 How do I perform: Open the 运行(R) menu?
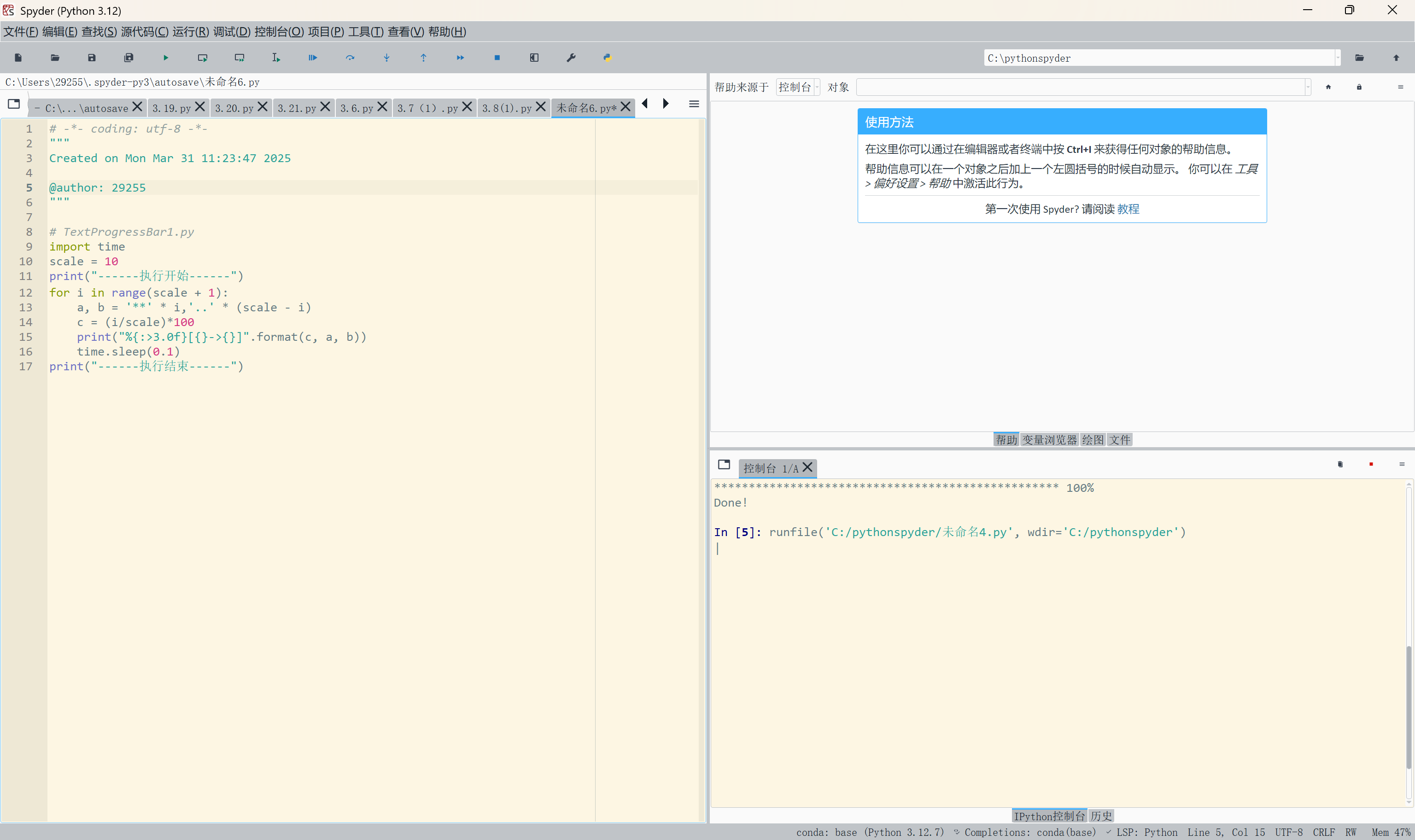click(191, 32)
